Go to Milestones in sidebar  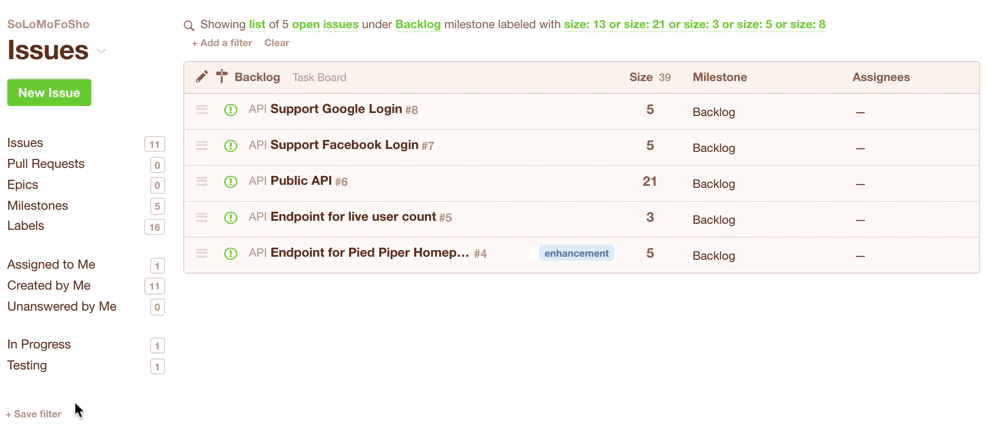(x=38, y=206)
